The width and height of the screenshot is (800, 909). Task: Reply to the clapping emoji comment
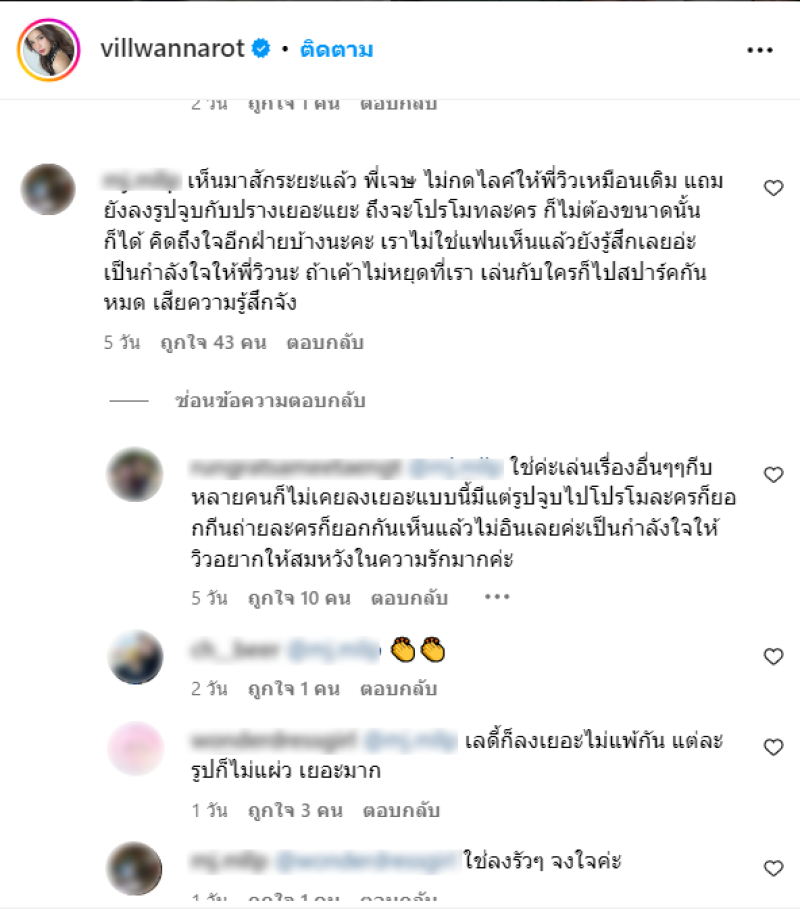[x=398, y=689]
